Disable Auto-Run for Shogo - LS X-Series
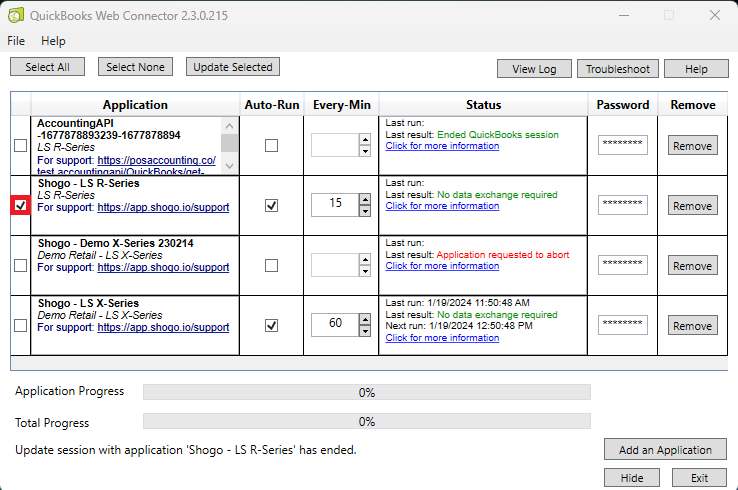 [x=271, y=325]
